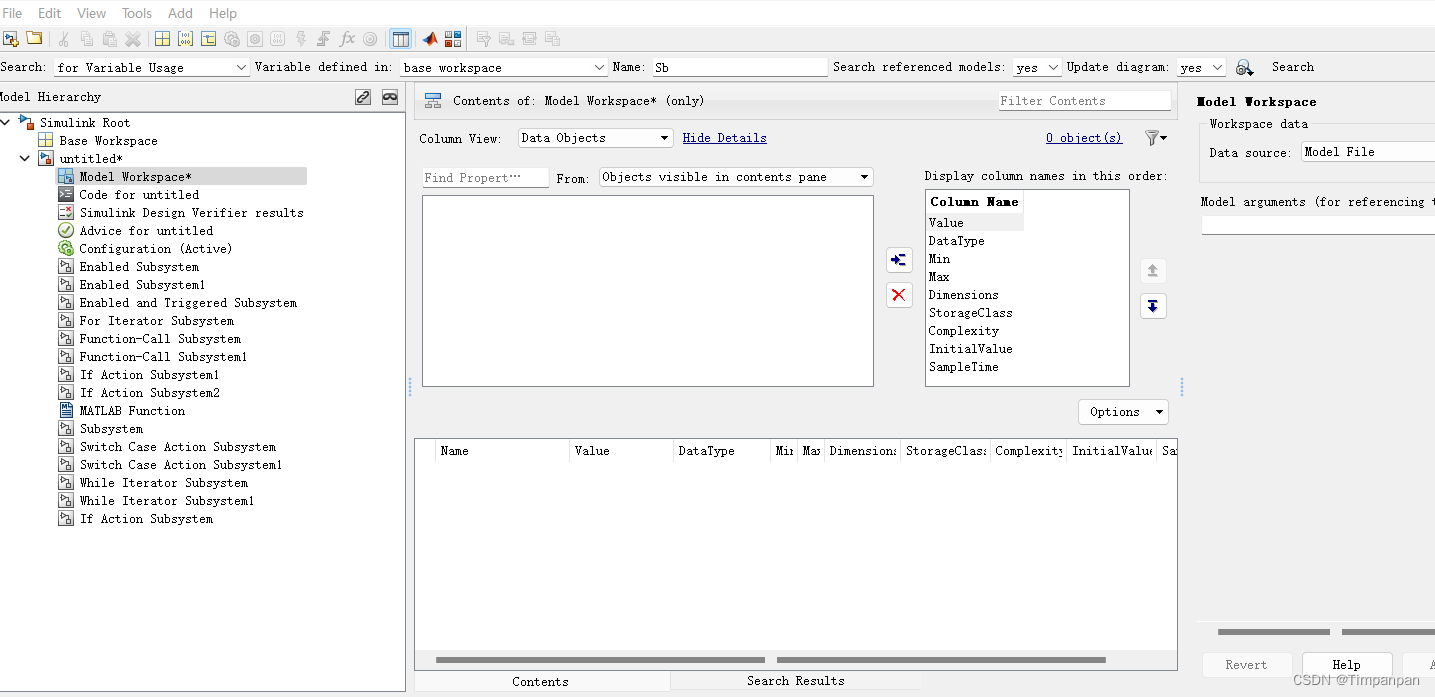Open the Update diagram dropdown
The width and height of the screenshot is (1435, 697).
coord(1200,66)
